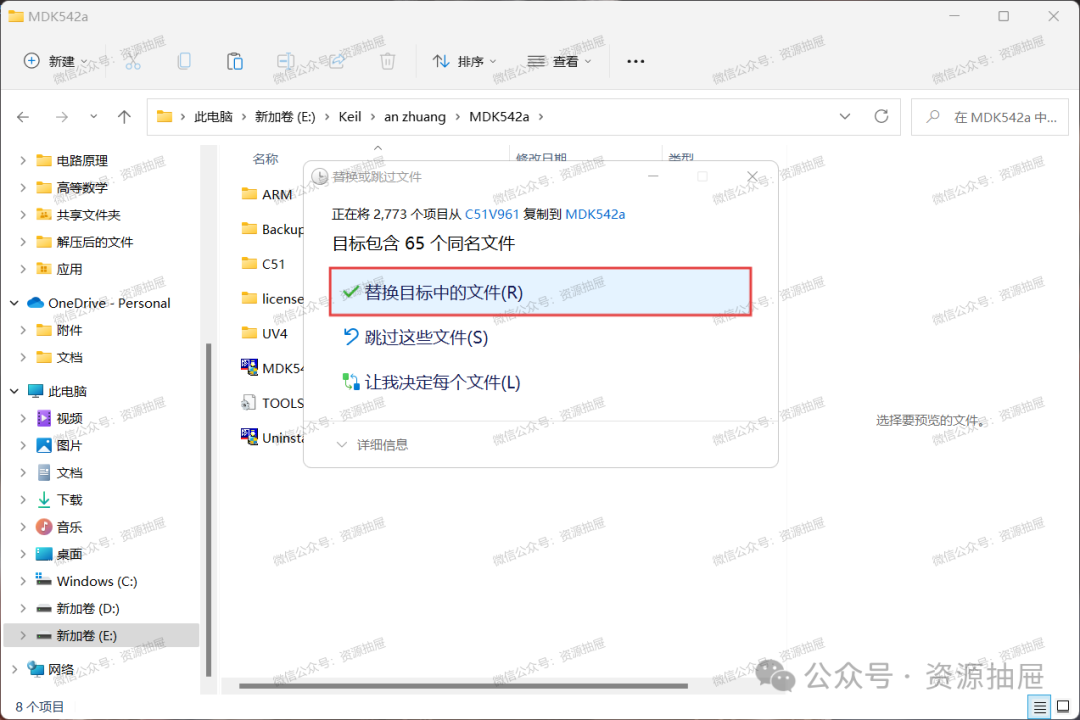This screenshot has width=1080, height=720.
Task: Expand 新加卷 (D:) chevron
Action: [23, 609]
